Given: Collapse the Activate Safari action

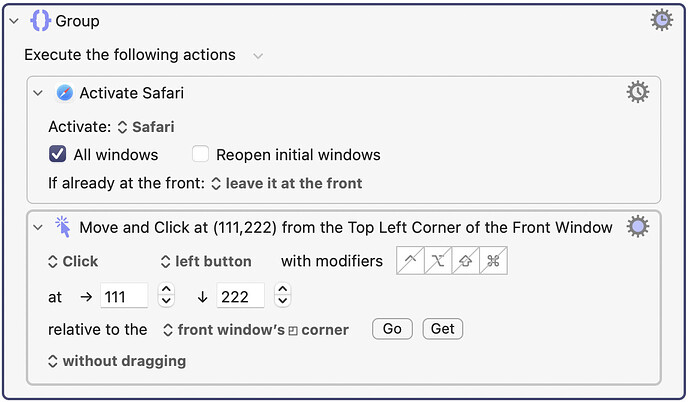Looking at the screenshot, I should pos(38,93).
